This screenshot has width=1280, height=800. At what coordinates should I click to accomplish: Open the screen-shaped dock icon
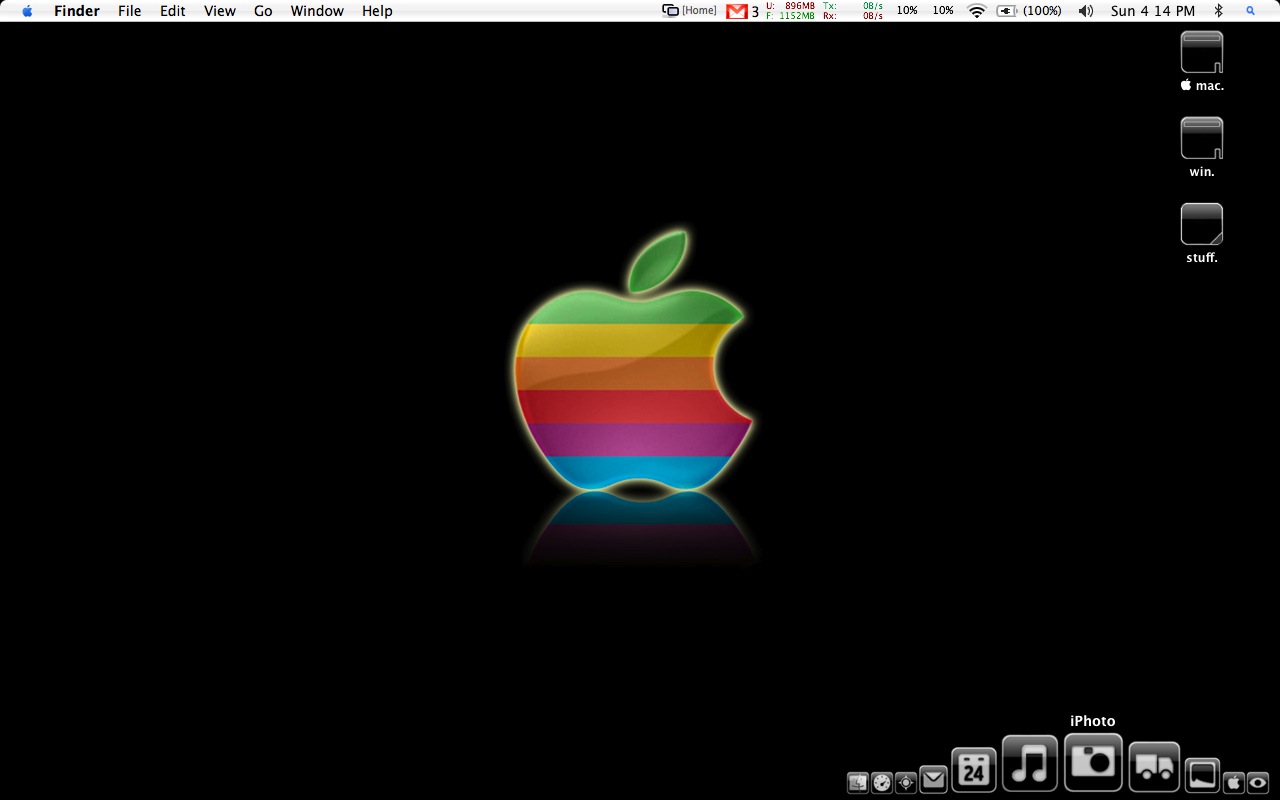coord(1202,776)
